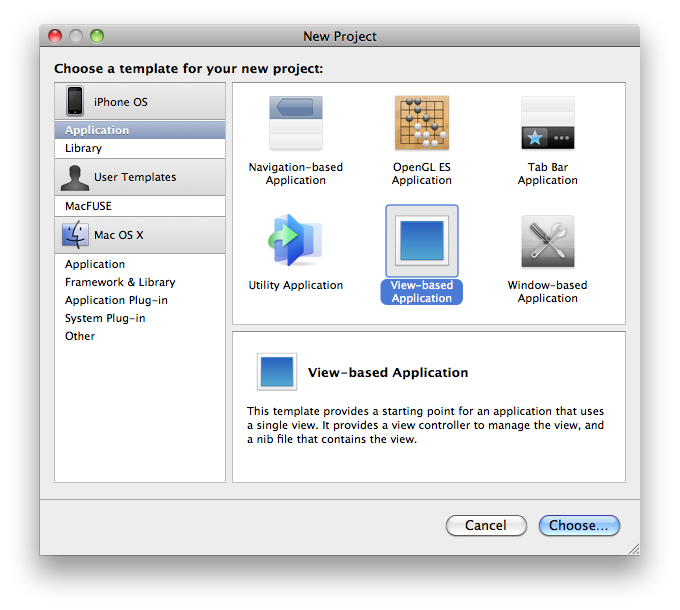Select Application under iPhone OS
Screen dimensions: 680x610
(x=140, y=130)
